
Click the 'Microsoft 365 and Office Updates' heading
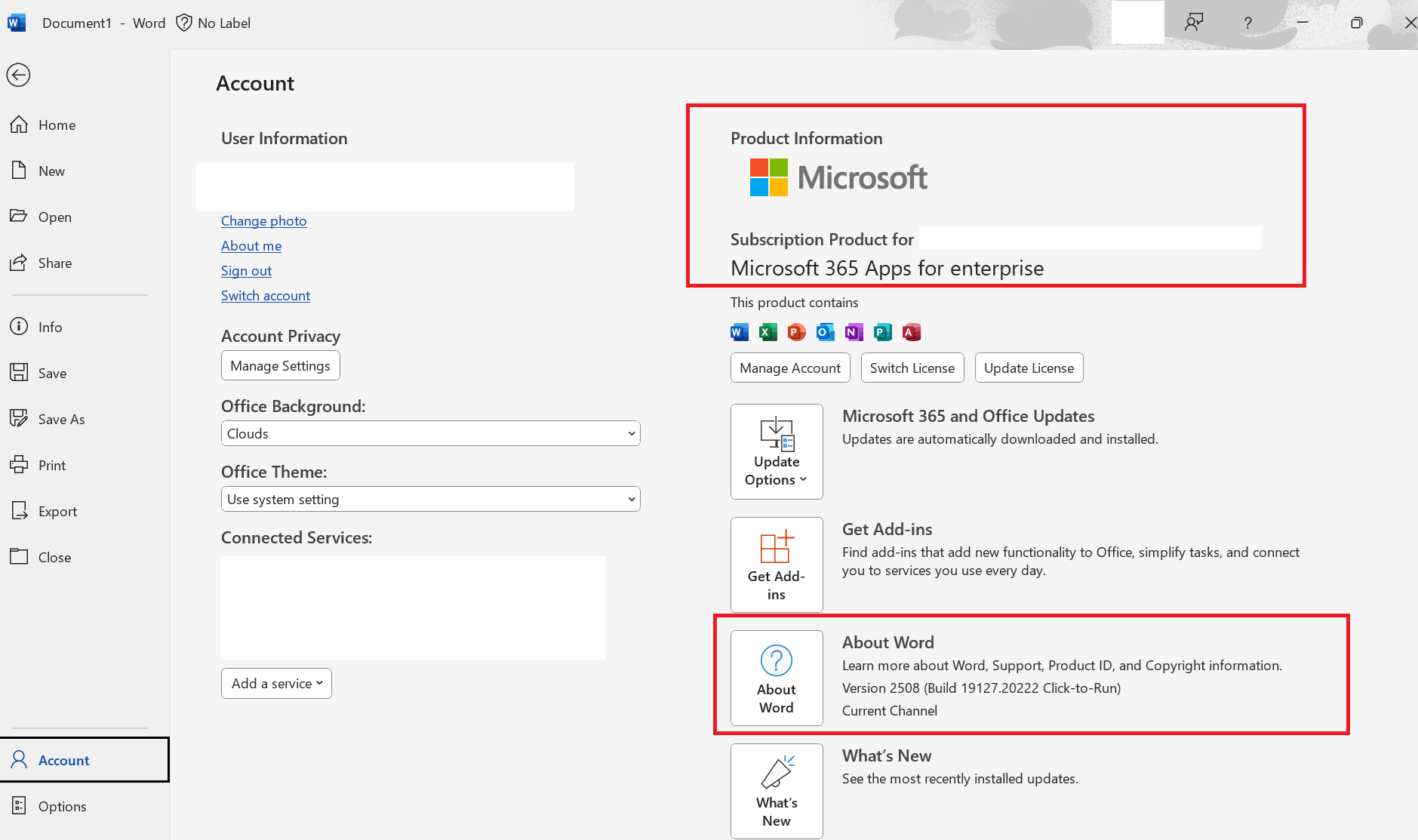[x=968, y=416]
